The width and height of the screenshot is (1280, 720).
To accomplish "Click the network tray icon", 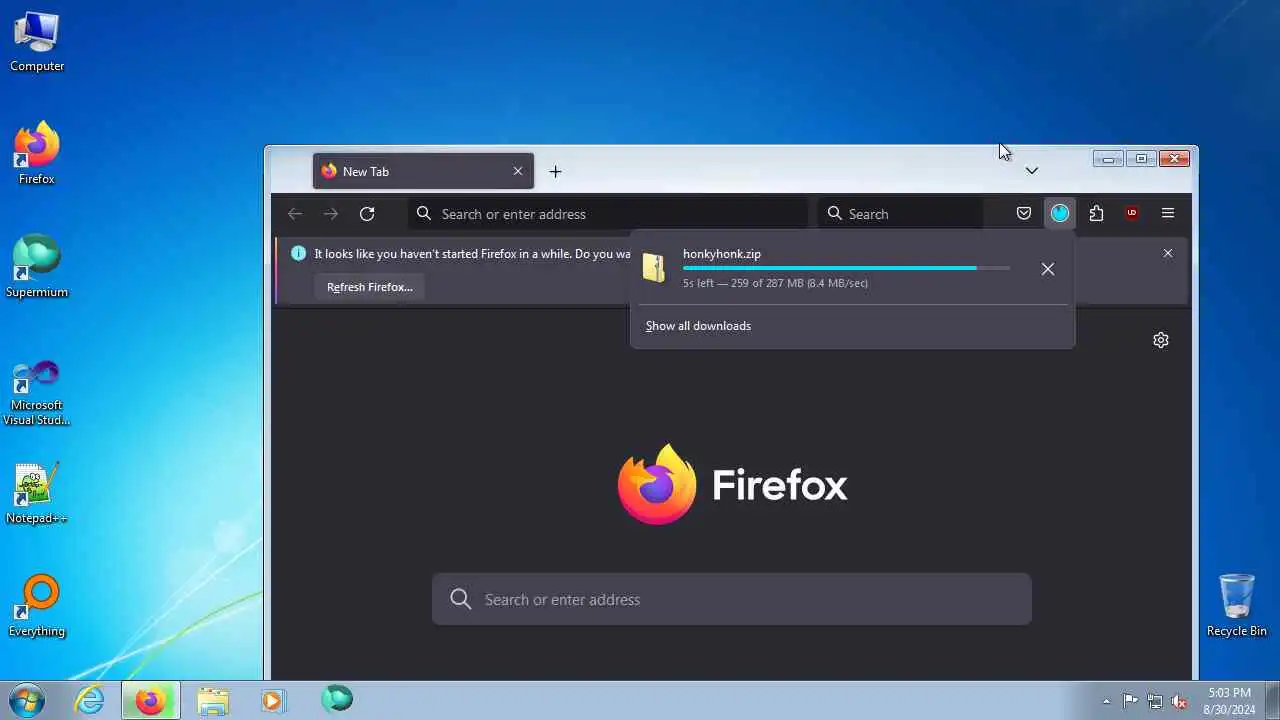I will click(x=1155, y=701).
